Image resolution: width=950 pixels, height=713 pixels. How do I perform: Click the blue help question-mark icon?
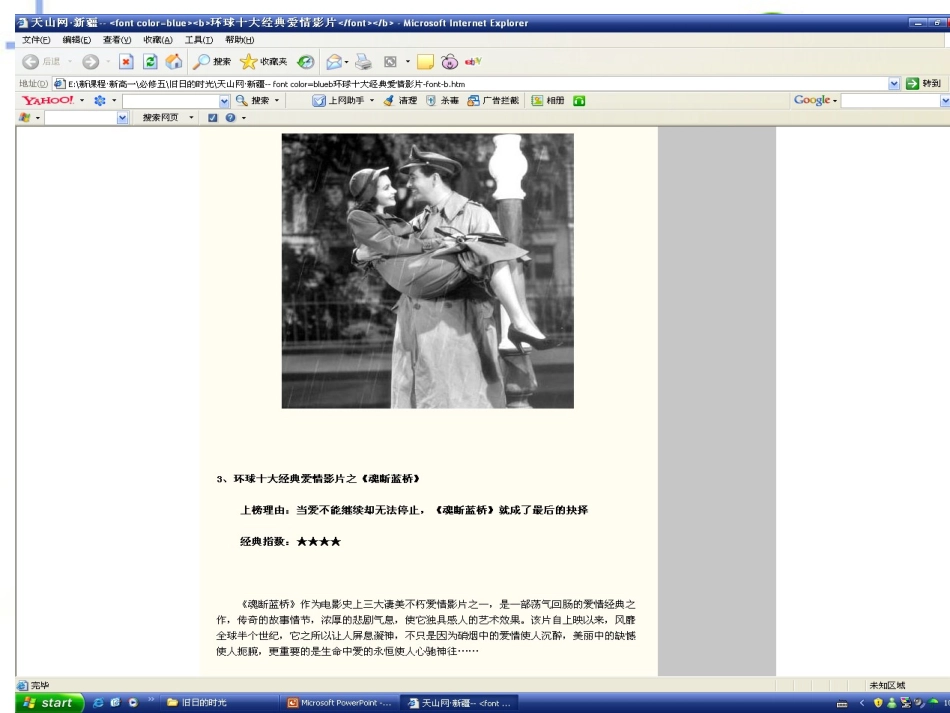tap(230, 118)
